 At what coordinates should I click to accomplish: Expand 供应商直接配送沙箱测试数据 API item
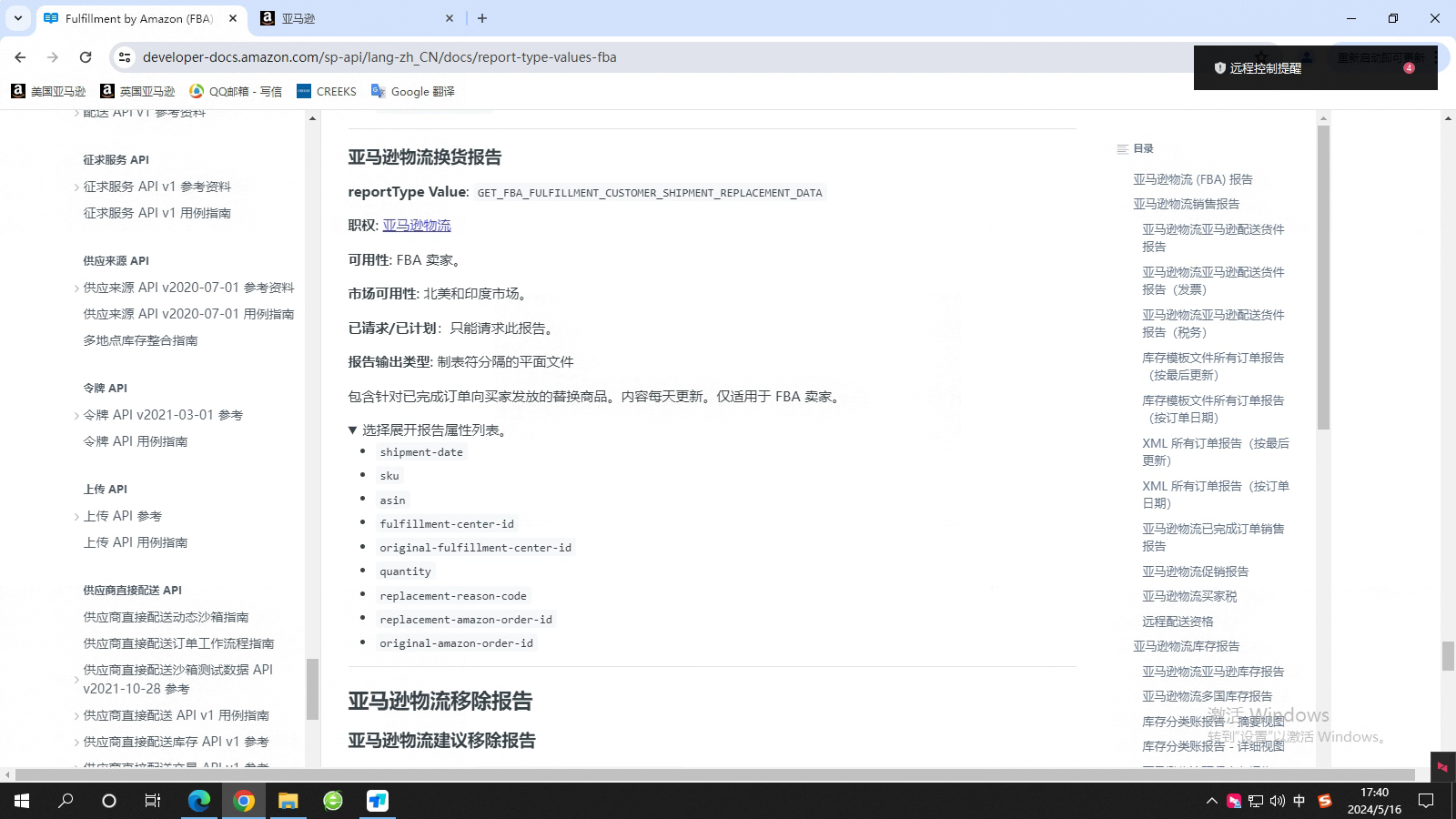[x=76, y=679]
